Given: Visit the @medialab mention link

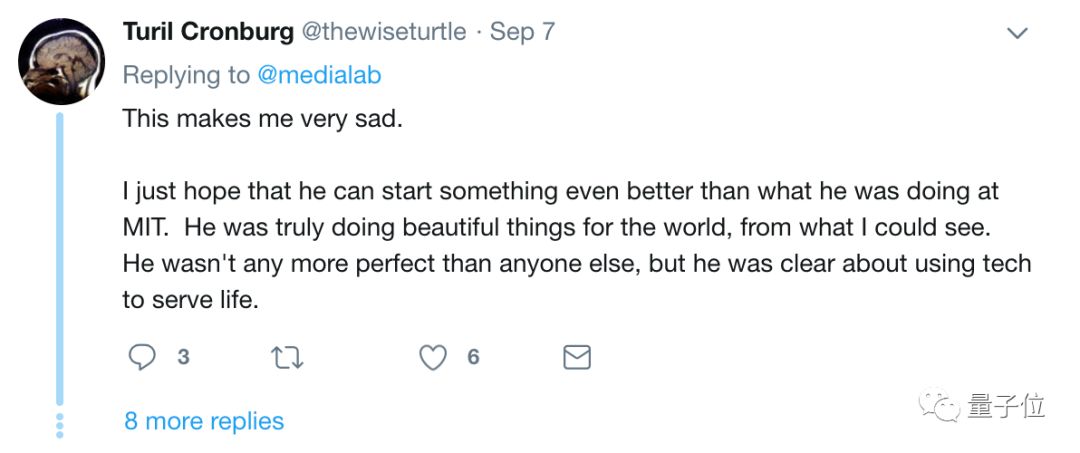Looking at the screenshot, I should pyautogui.click(x=321, y=75).
